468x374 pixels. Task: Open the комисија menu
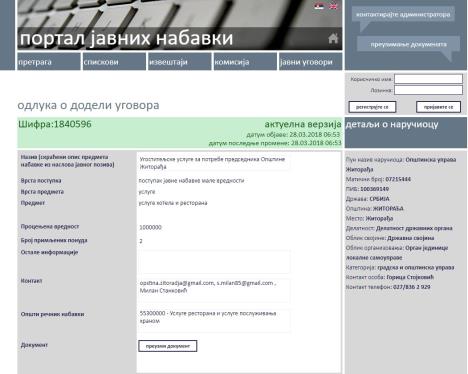pos(245,62)
